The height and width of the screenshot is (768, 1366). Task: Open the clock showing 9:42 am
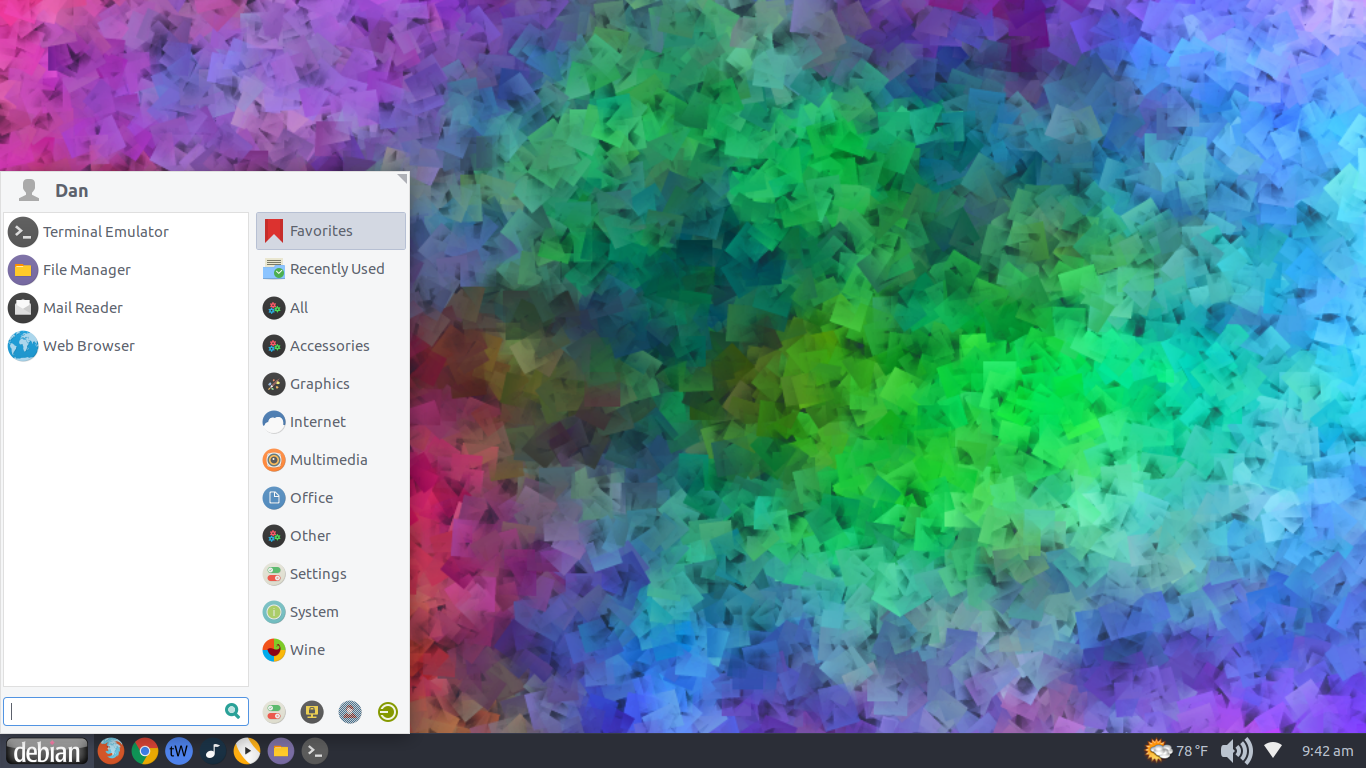point(1327,751)
